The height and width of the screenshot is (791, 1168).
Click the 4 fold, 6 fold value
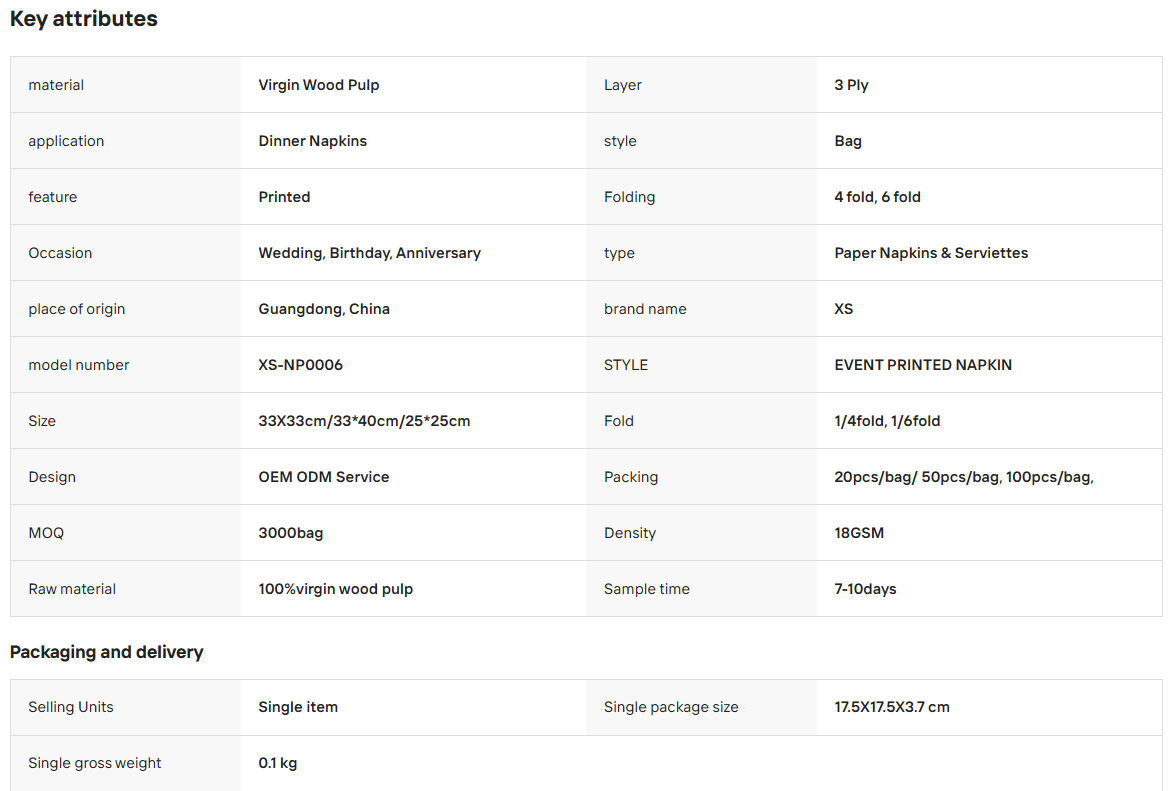coord(877,197)
